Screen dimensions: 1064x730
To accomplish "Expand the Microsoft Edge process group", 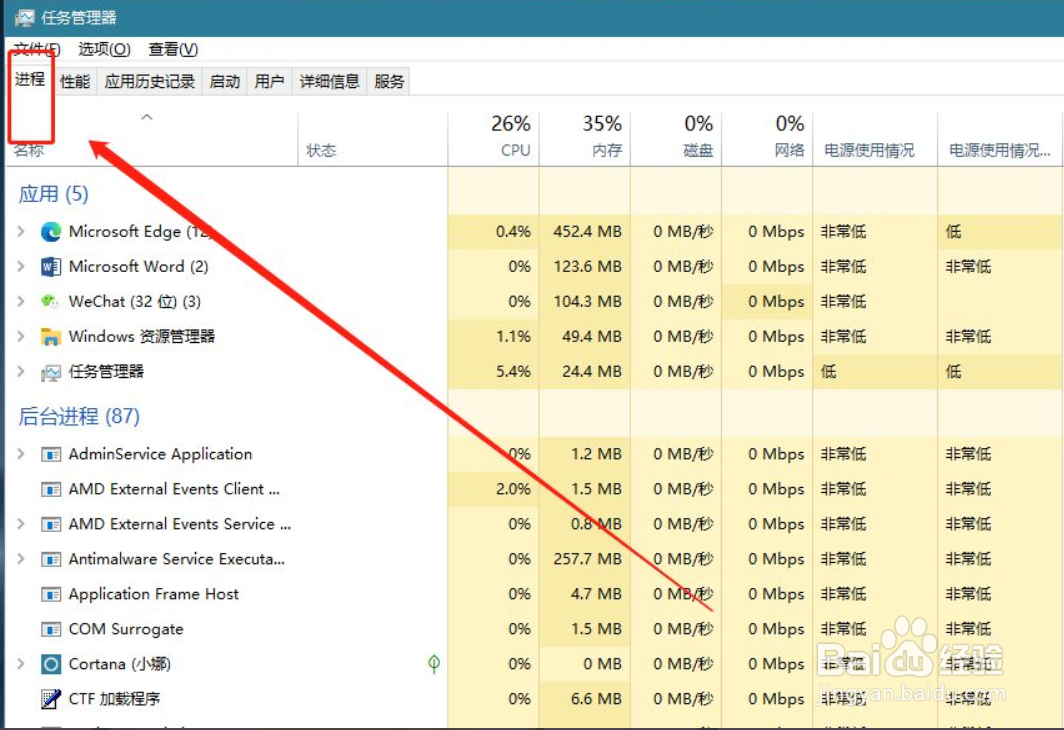I will (x=21, y=232).
